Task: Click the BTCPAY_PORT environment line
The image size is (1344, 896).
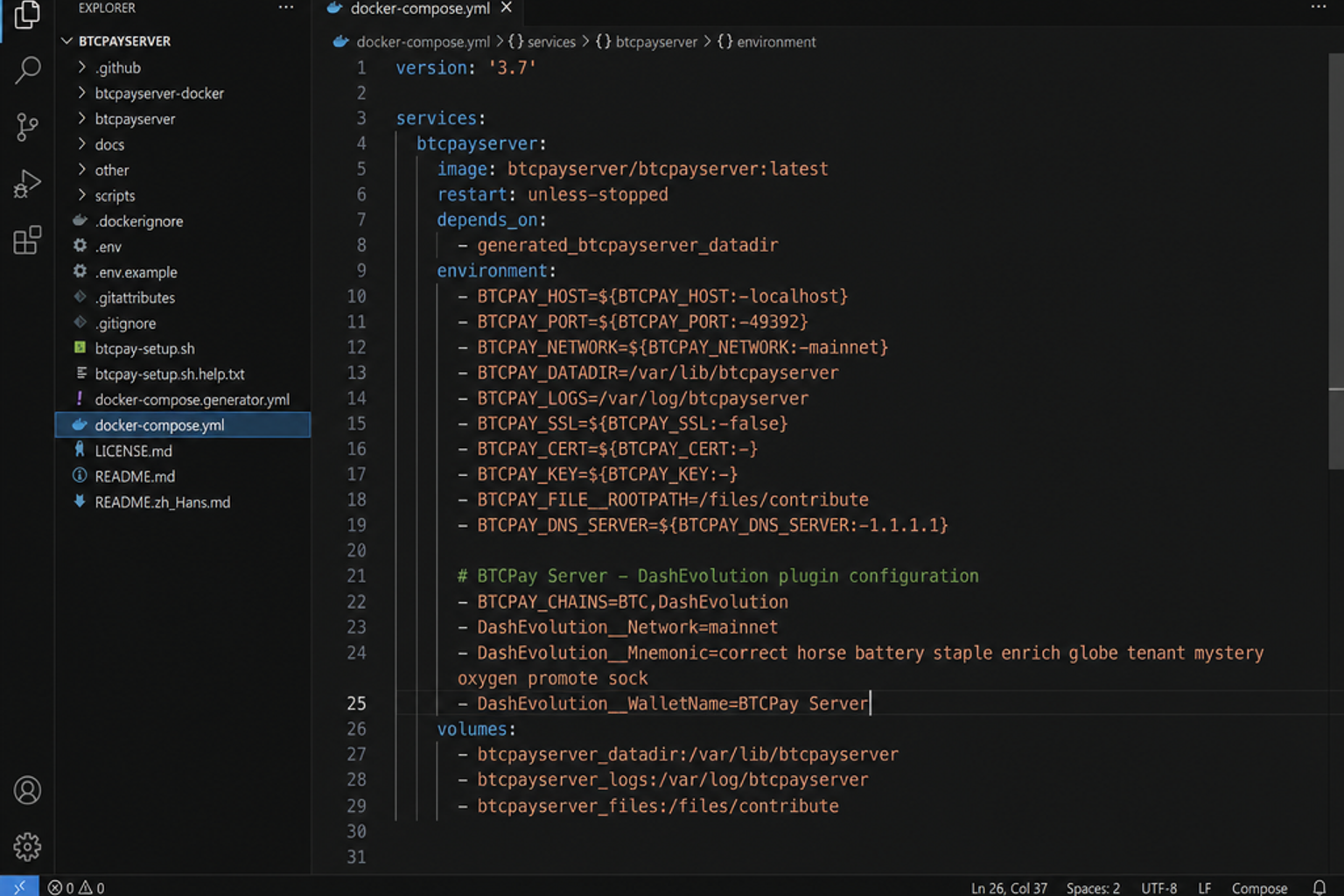Action: tap(633, 321)
